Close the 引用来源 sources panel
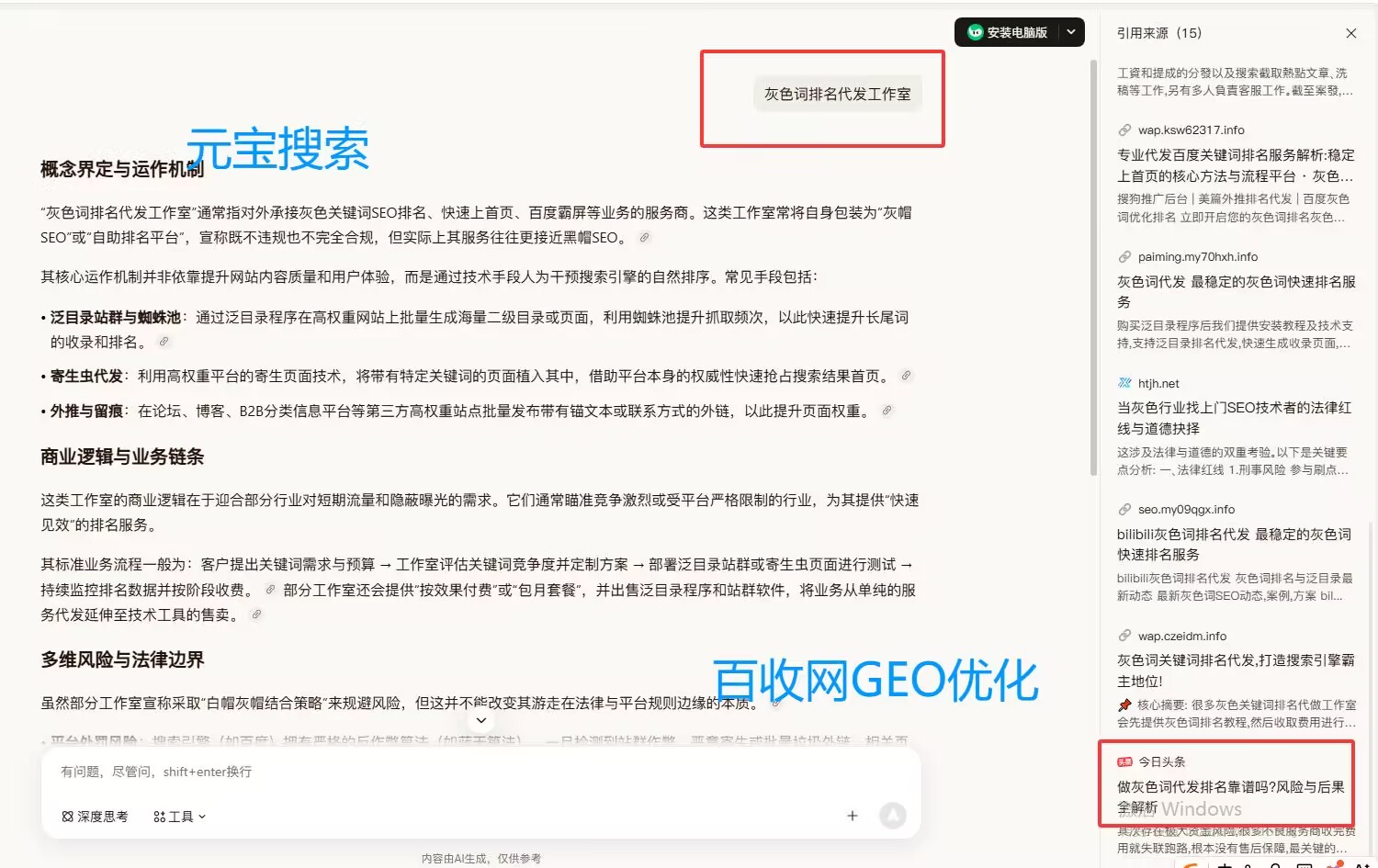The height and width of the screenshot is (868, 1378). point(1350,33)
